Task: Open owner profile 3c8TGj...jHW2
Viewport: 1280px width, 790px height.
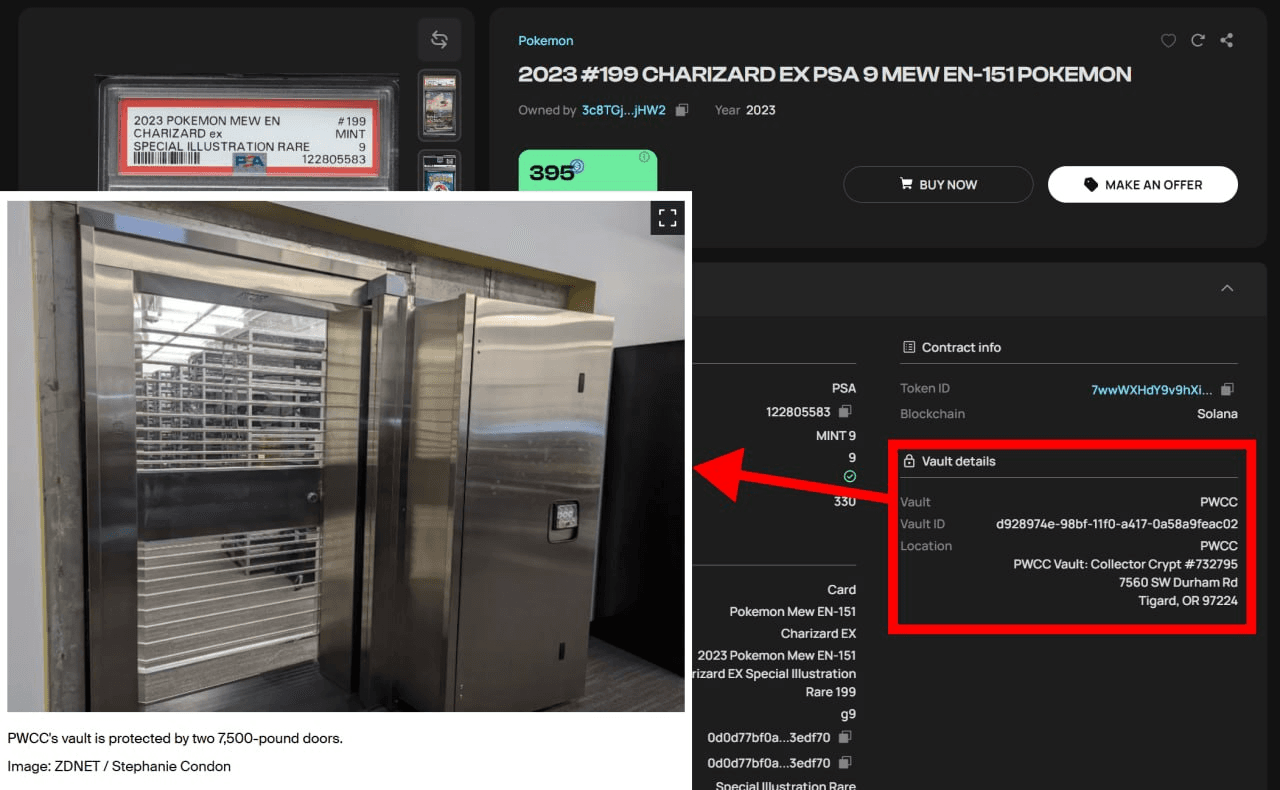Action: point(623,110)
